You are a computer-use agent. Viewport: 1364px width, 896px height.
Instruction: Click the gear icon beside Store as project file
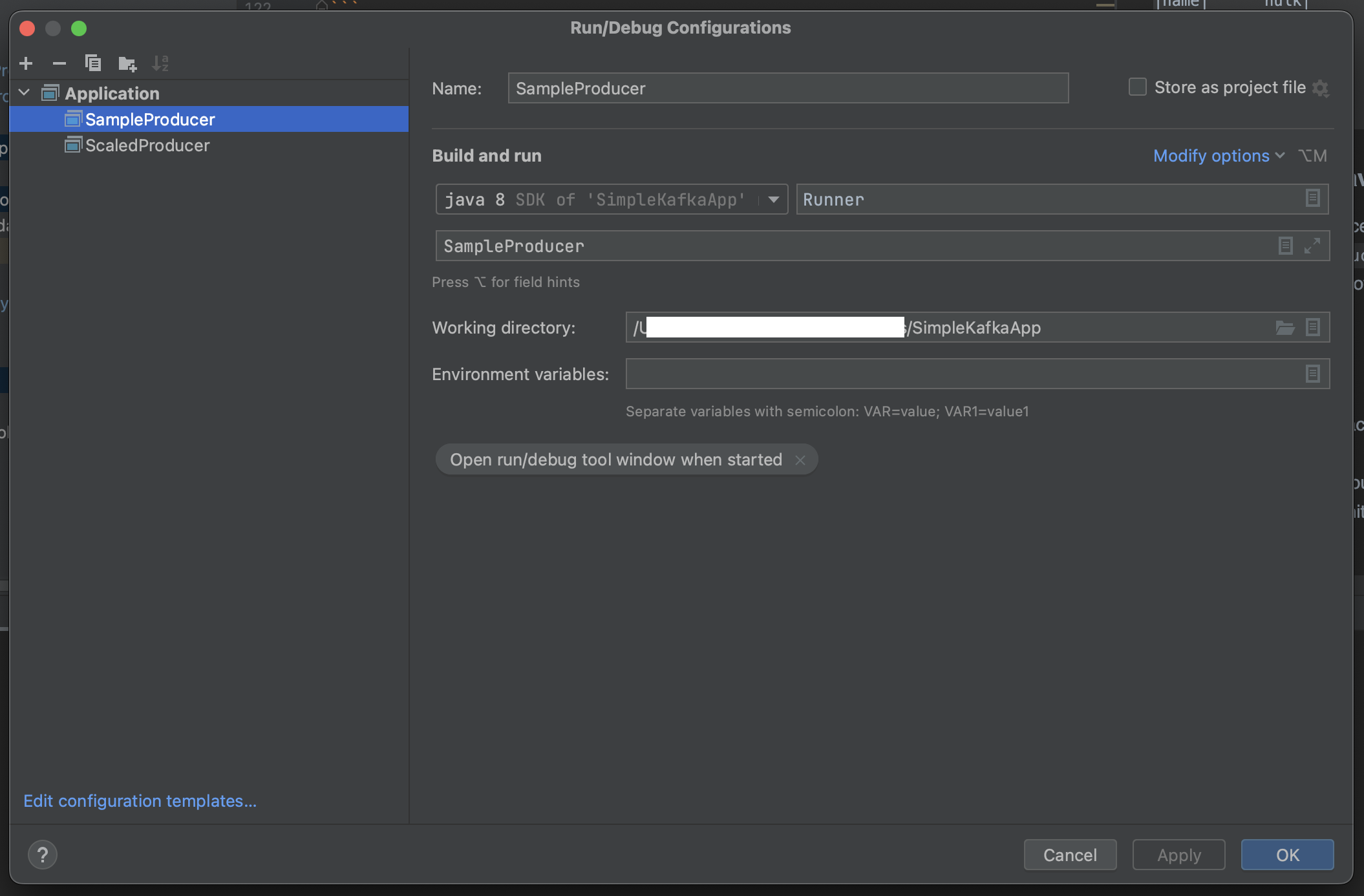click(x=1321, y=89)
